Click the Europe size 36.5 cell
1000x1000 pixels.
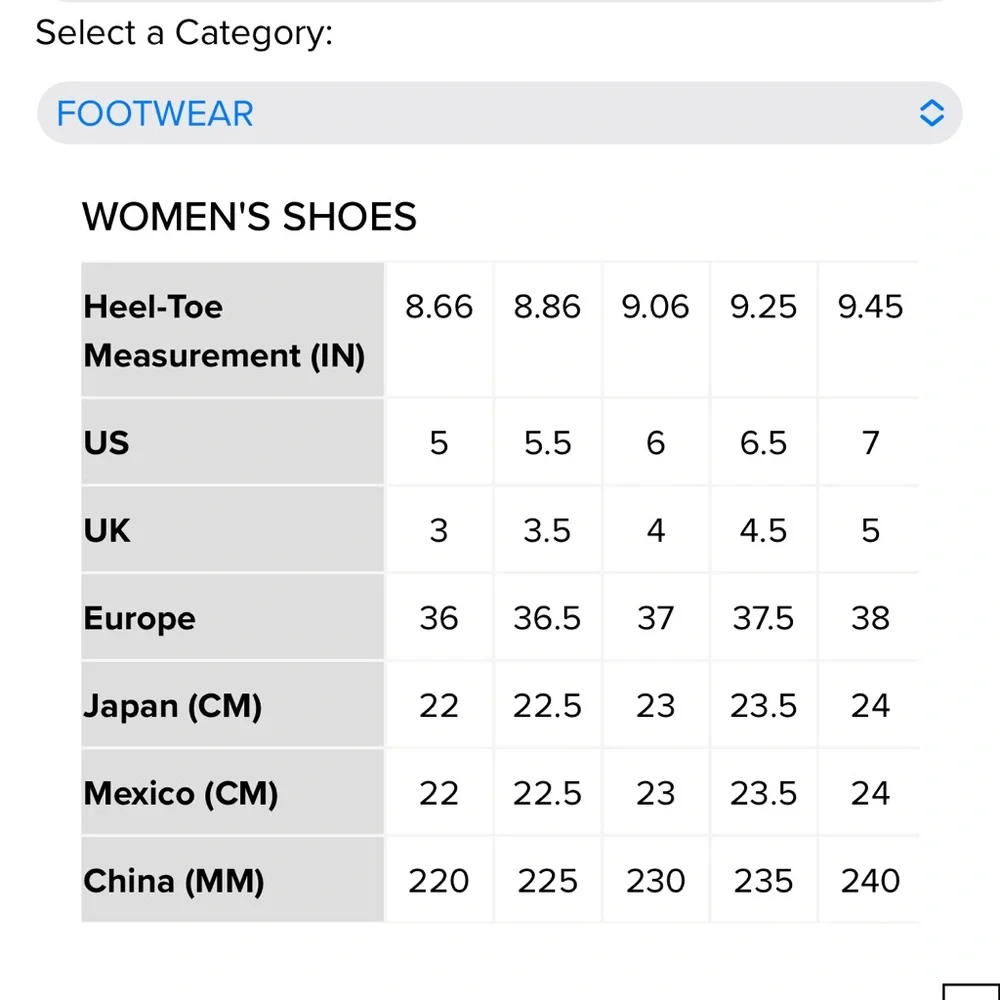[x=547, y=617]
